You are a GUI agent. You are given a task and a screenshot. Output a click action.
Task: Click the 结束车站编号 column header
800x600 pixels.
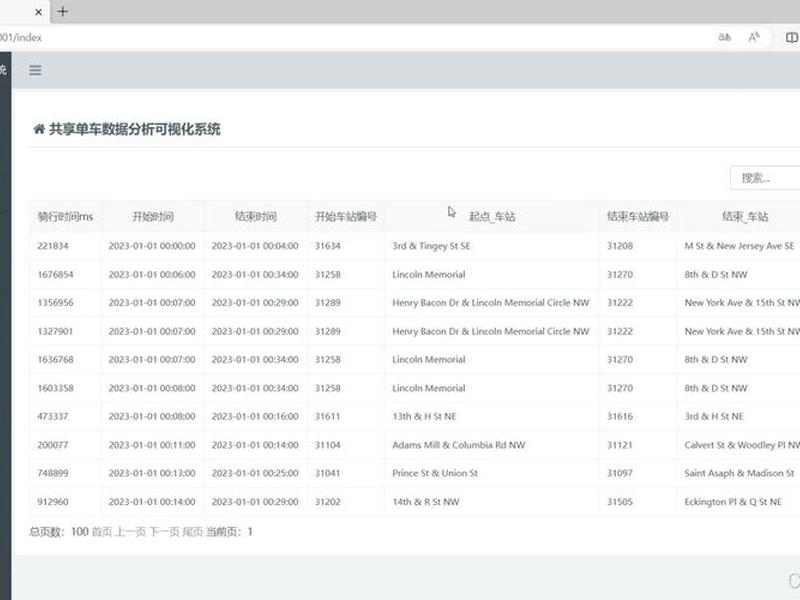pos(638,217)
